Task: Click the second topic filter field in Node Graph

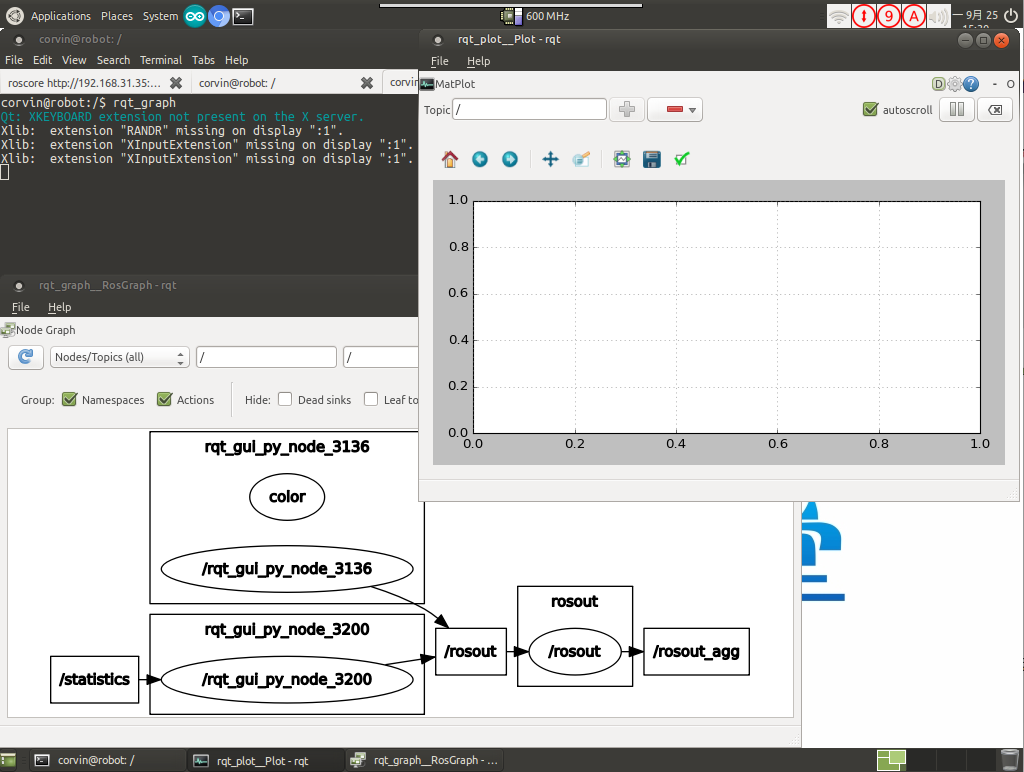Action: 381,357
